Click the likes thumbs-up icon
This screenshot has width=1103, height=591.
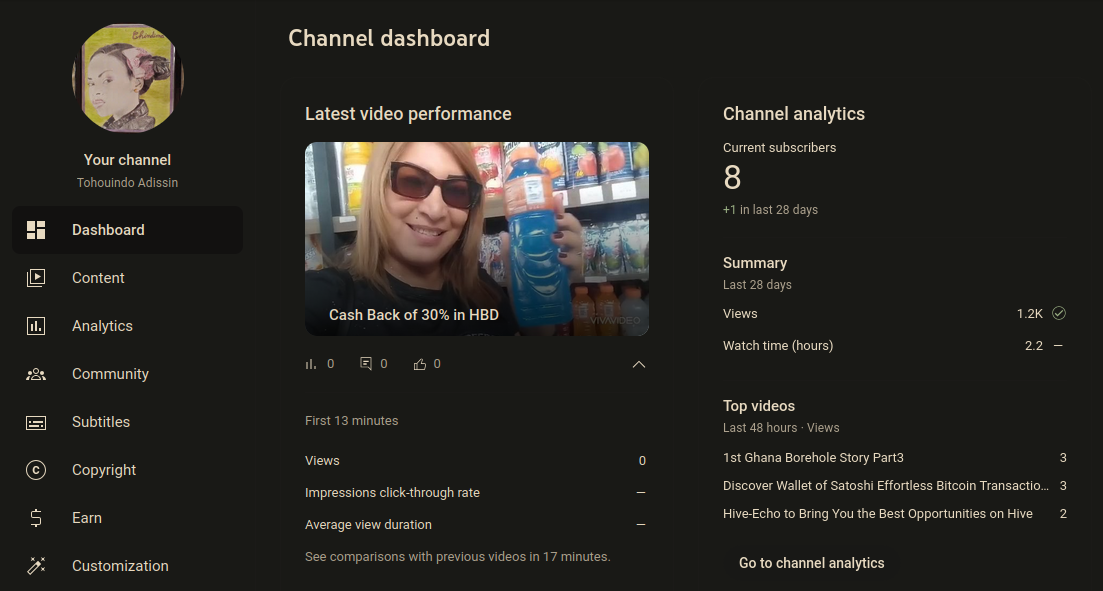click(420, 364)
